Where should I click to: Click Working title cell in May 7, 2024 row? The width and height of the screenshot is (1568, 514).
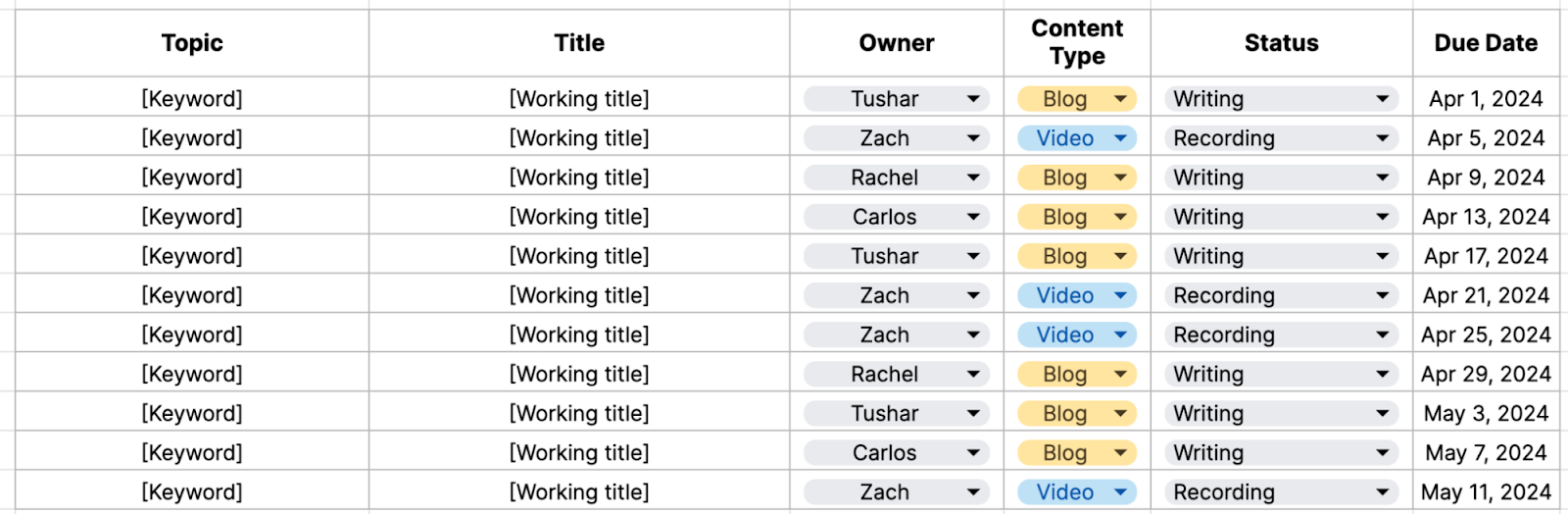coord(579,452)
